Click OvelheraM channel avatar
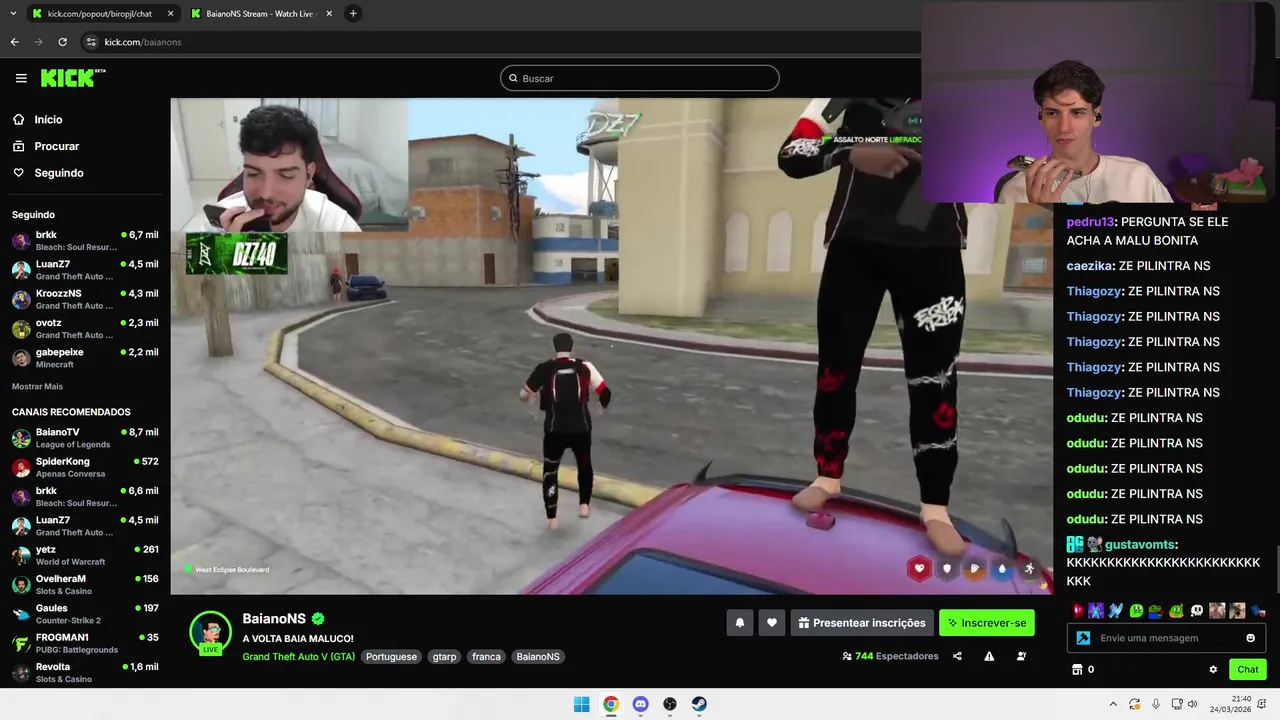Viewport: 1280px width, 720px height. (x=21, y=585)
